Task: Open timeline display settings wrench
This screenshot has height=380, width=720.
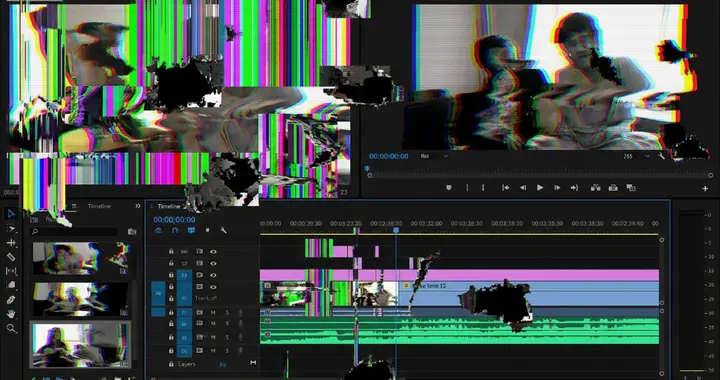Action: 224,230
